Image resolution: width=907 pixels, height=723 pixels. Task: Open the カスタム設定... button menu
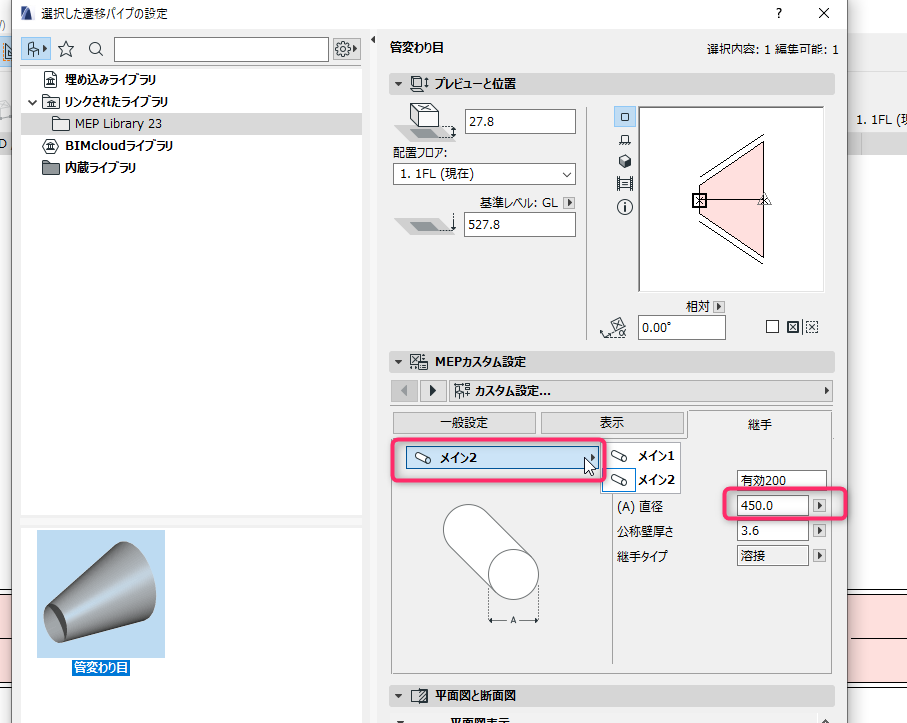coord(641,391)
